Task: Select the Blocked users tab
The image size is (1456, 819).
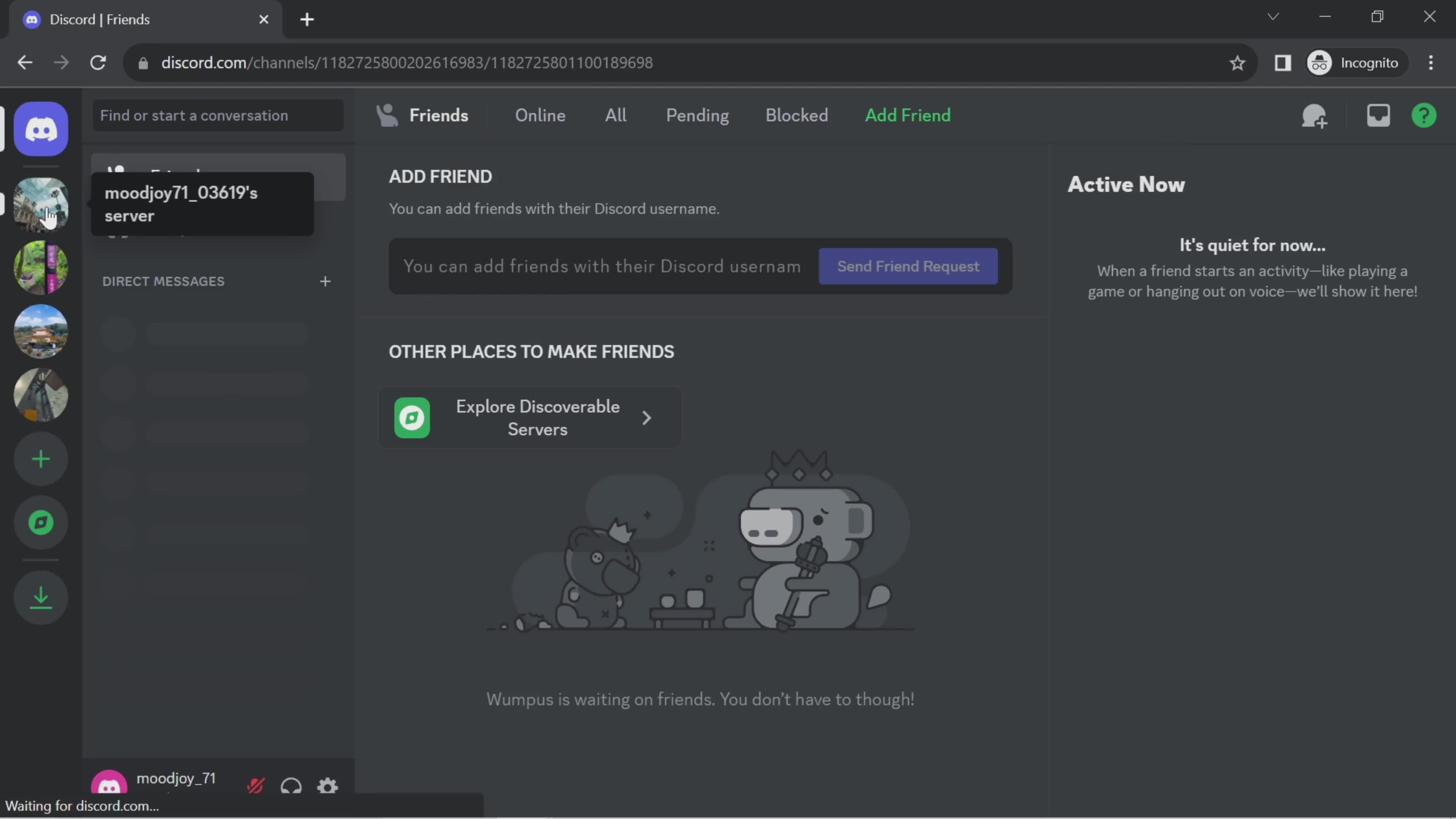Action: tap(796, 114)
